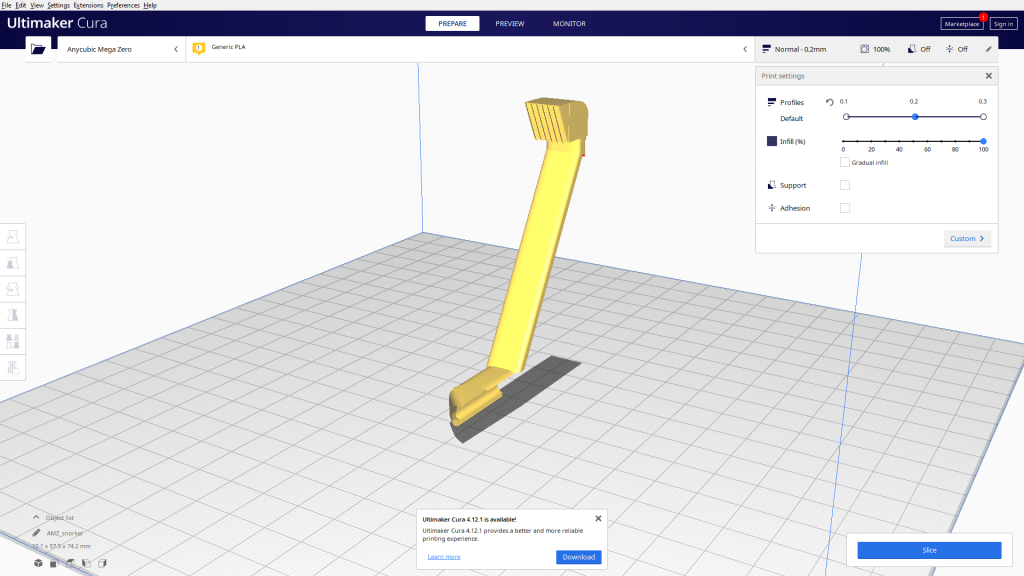Viewport: 1024px width, 576px height.
Task: Expand the Anycubic Mega Zero printer selector
Action: [121, 49]
